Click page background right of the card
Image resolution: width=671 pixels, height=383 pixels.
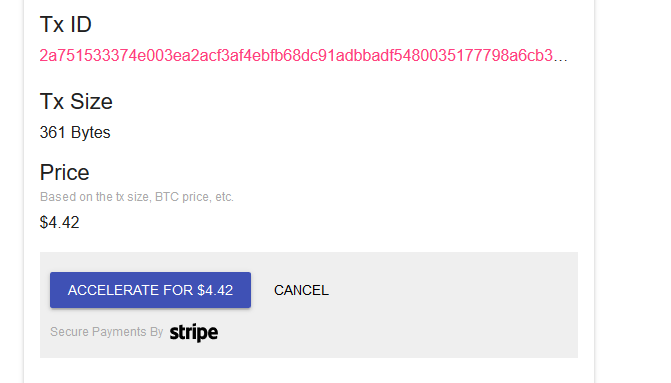pos(633,193)
